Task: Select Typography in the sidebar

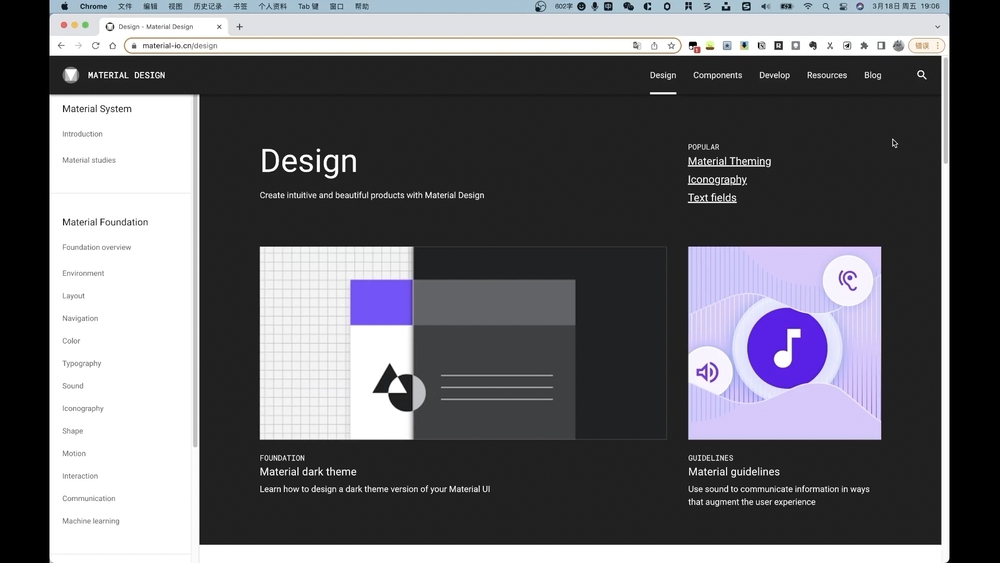Action: (82, 363)
